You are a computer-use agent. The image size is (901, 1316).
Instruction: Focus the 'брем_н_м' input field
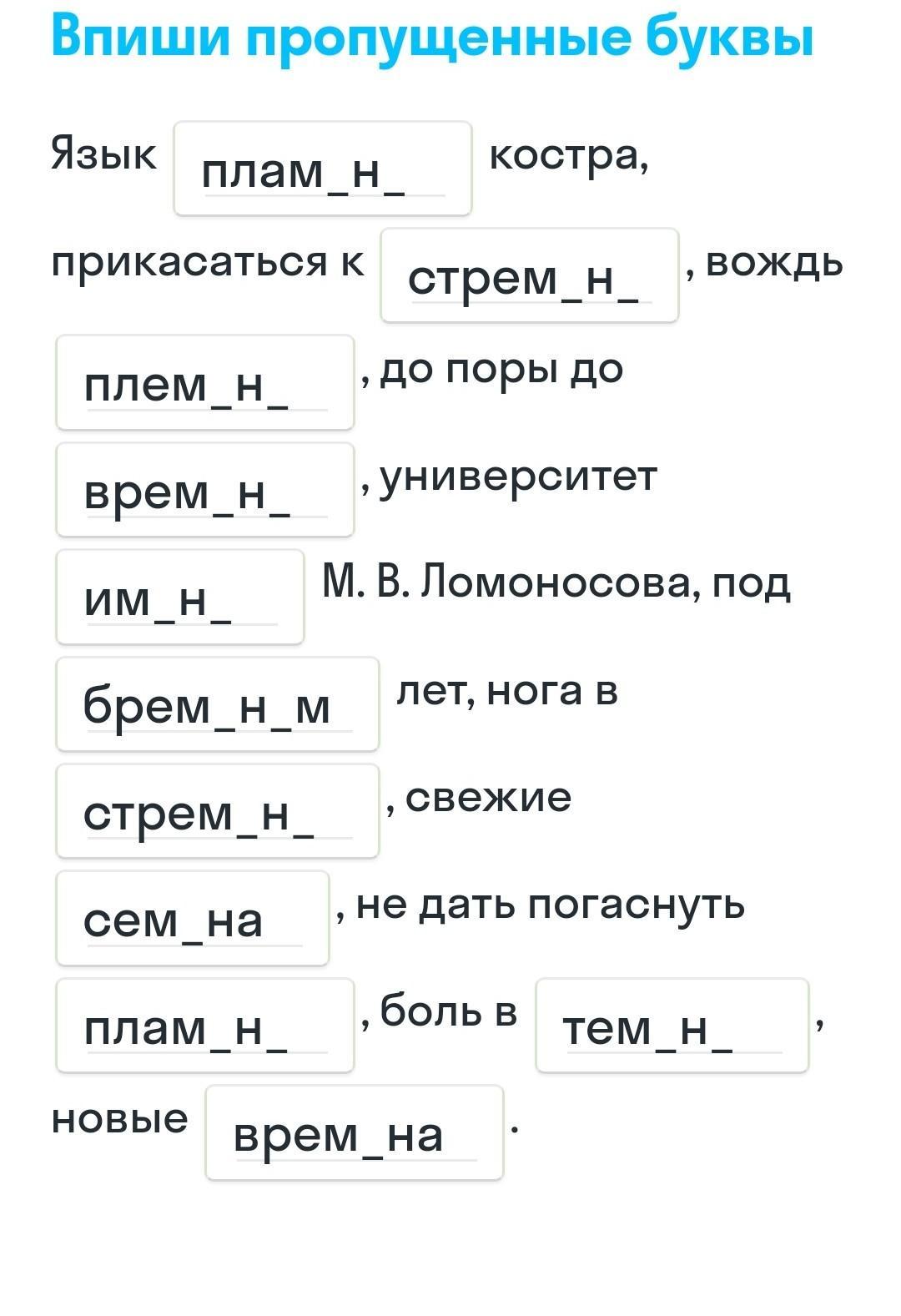click(x=217, y=704)
